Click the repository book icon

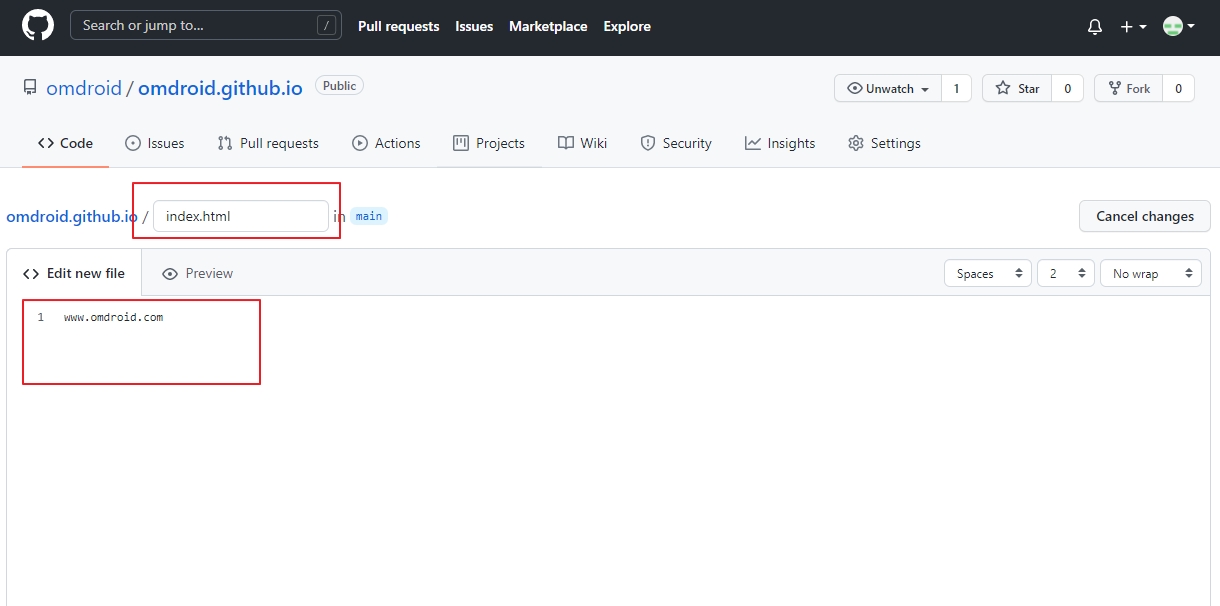[x=30, y=88]
